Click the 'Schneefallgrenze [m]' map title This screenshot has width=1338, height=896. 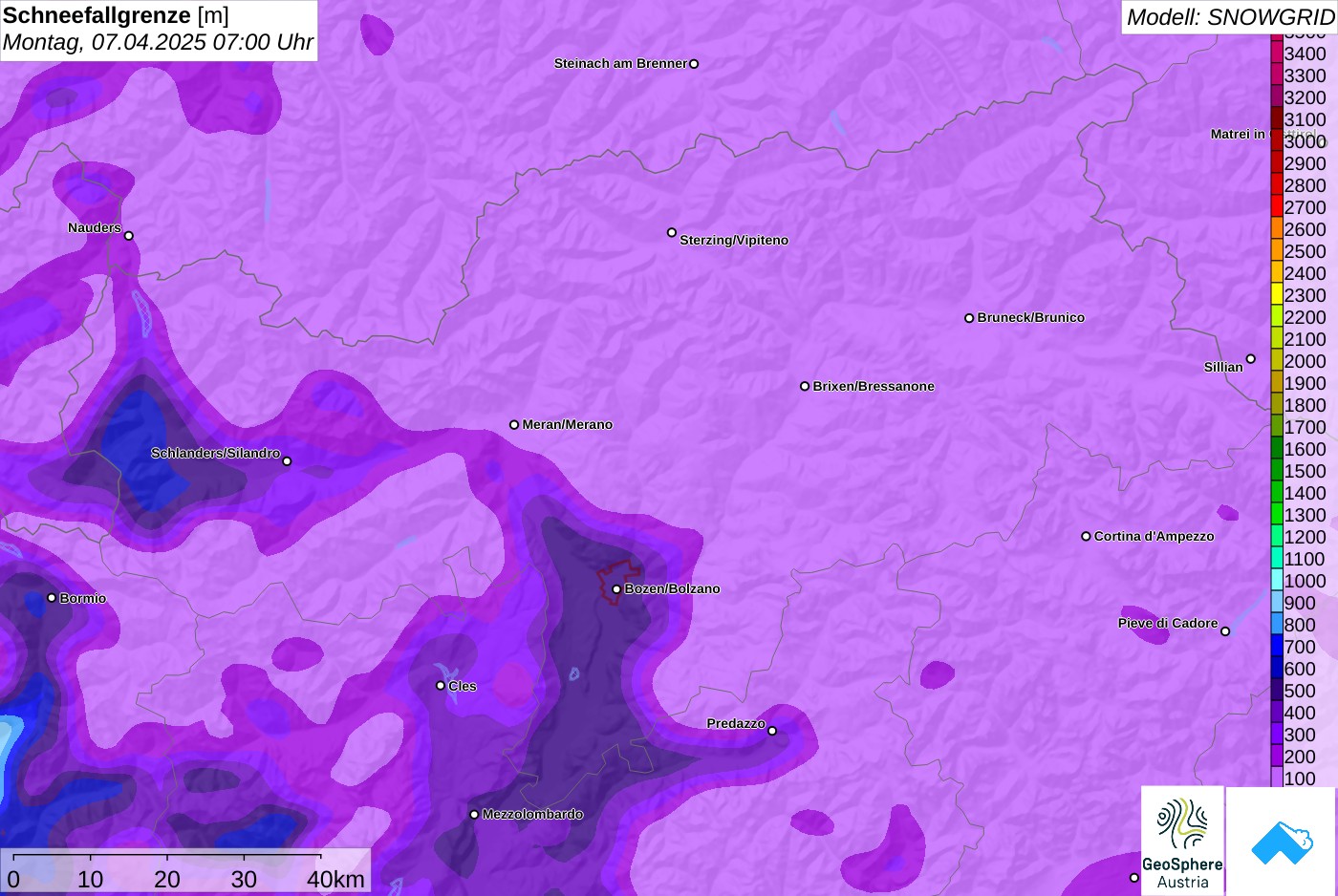116,15
